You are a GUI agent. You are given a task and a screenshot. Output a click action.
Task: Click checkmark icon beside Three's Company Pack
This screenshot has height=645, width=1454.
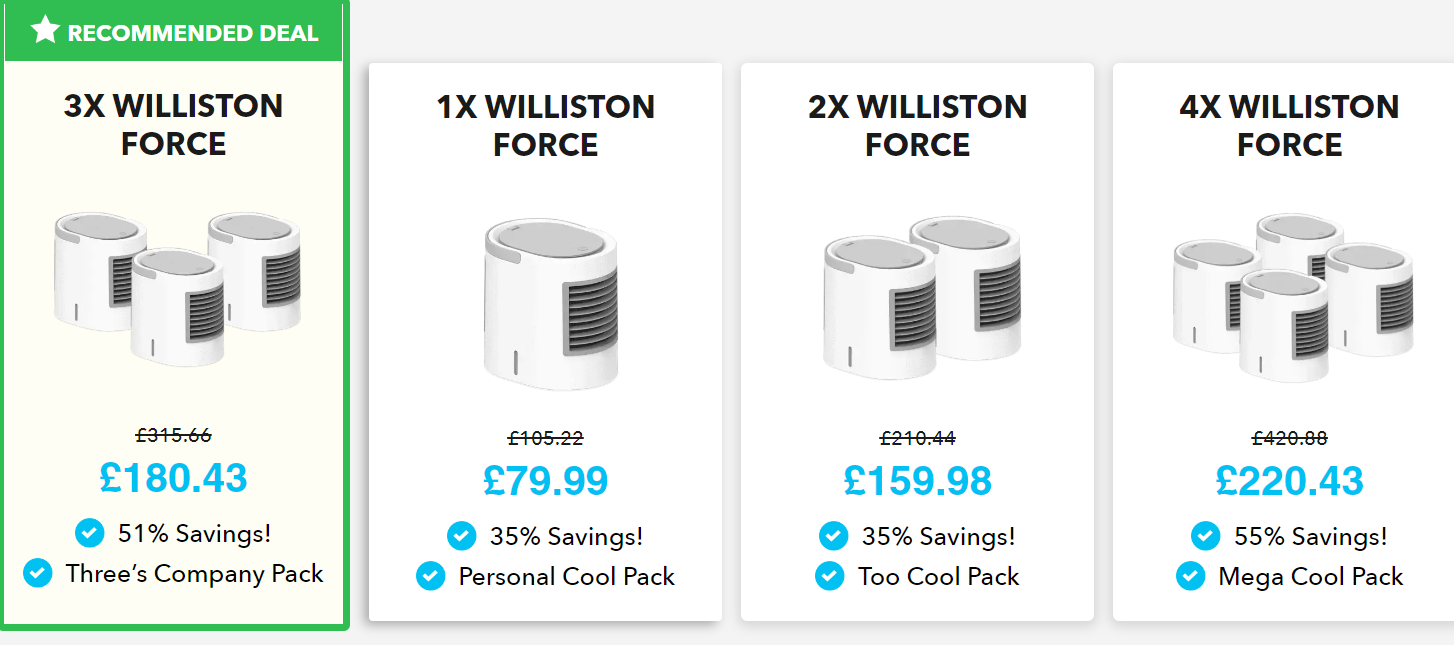coord(37,573)
